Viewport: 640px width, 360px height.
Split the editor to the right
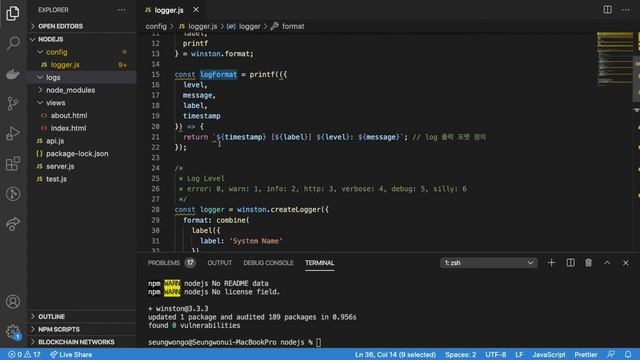pos(607,9)
